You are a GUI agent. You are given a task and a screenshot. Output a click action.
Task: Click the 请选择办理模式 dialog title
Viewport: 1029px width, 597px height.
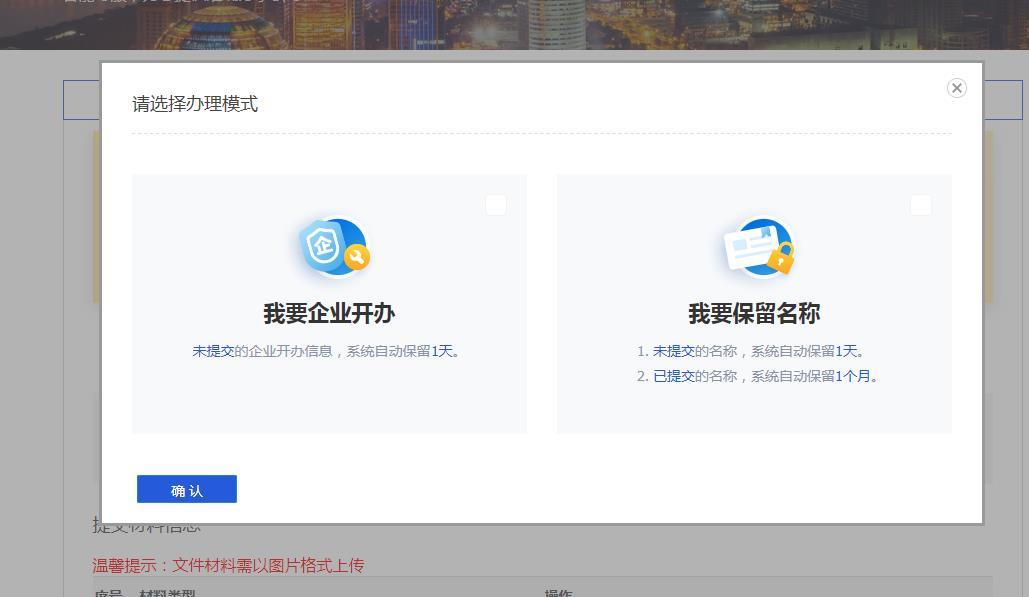[x=193, y=104]
